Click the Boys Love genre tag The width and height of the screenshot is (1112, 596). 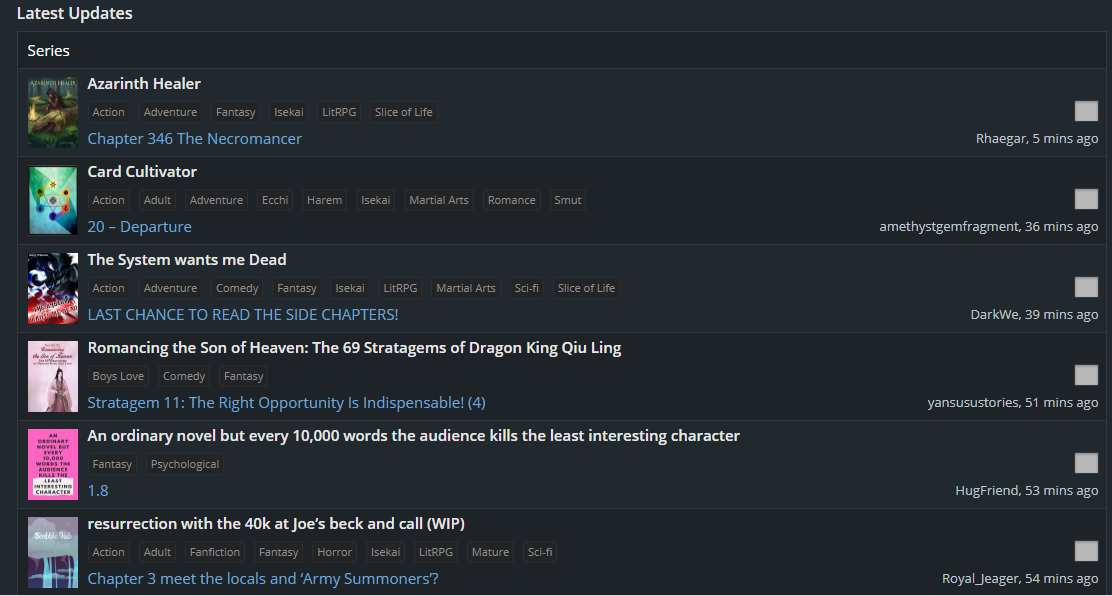[118, 376]
